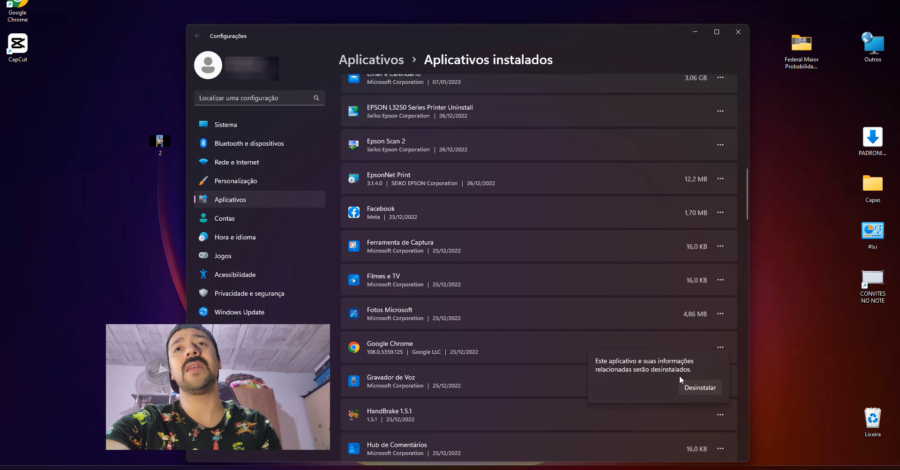The height and width of the screenshot is (470, 900).
Task: Click the Filmes e TV app icon
Action: [x=354, y=280]
